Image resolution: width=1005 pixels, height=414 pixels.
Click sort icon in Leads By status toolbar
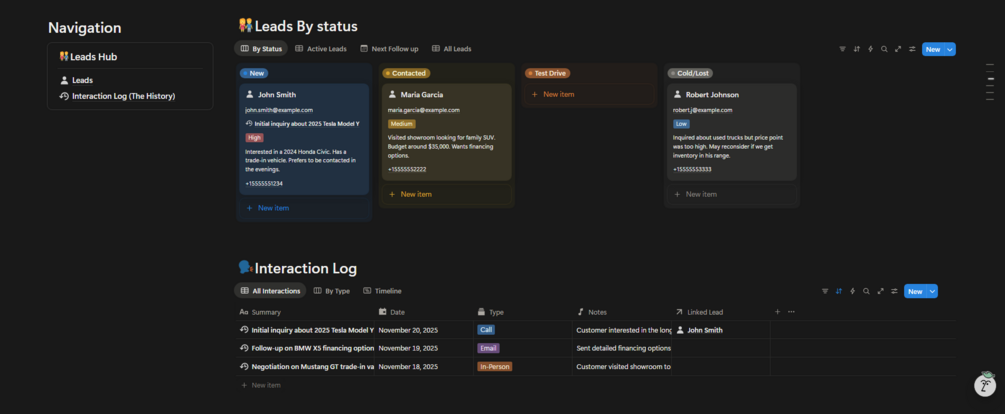click(856, 49)
